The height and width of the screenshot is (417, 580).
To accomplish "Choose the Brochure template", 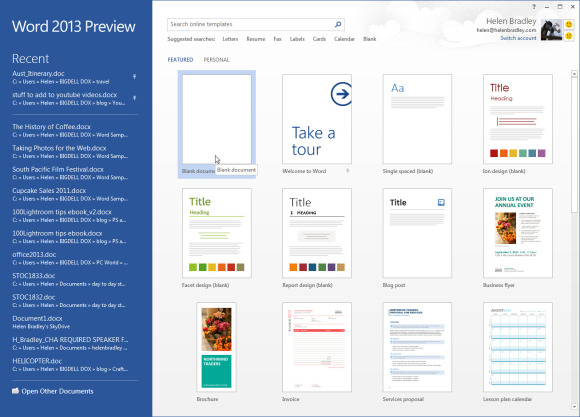I will pos(216,347).
